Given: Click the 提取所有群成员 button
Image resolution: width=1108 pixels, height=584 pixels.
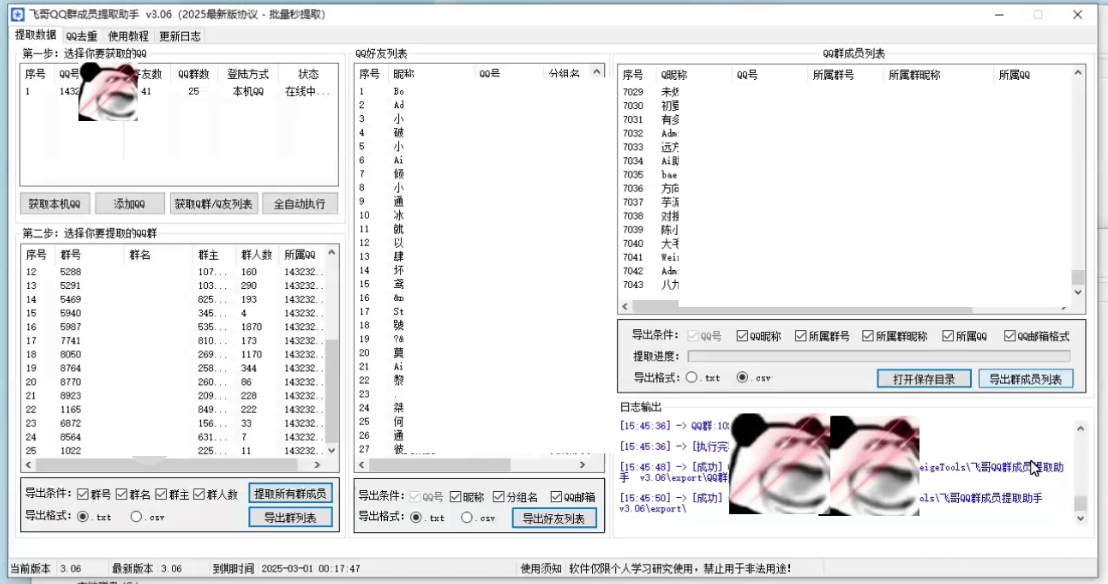Looking at the screenshot, I should tap(290, 494).
